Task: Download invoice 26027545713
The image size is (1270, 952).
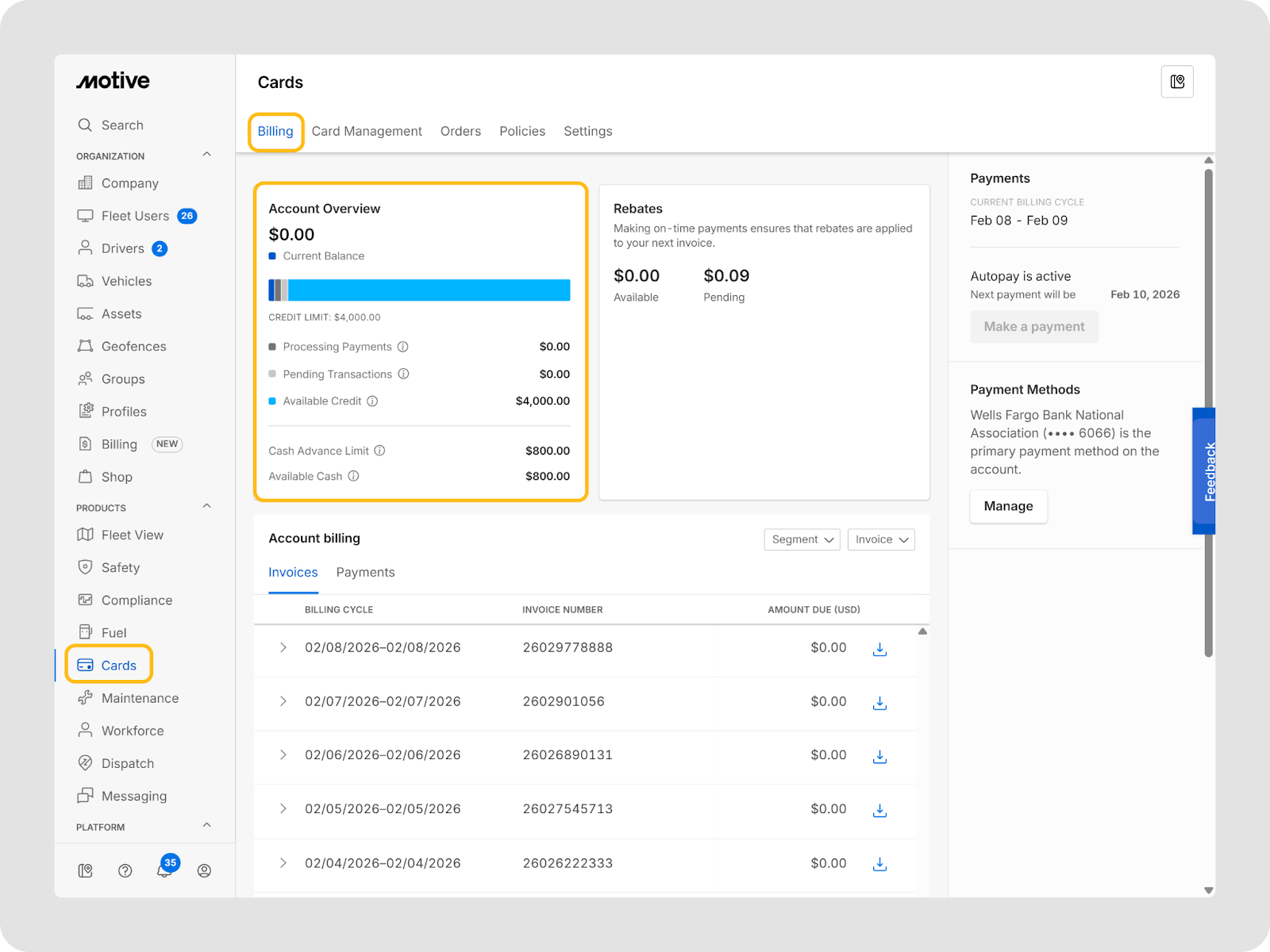Action: tap(879, 810)
